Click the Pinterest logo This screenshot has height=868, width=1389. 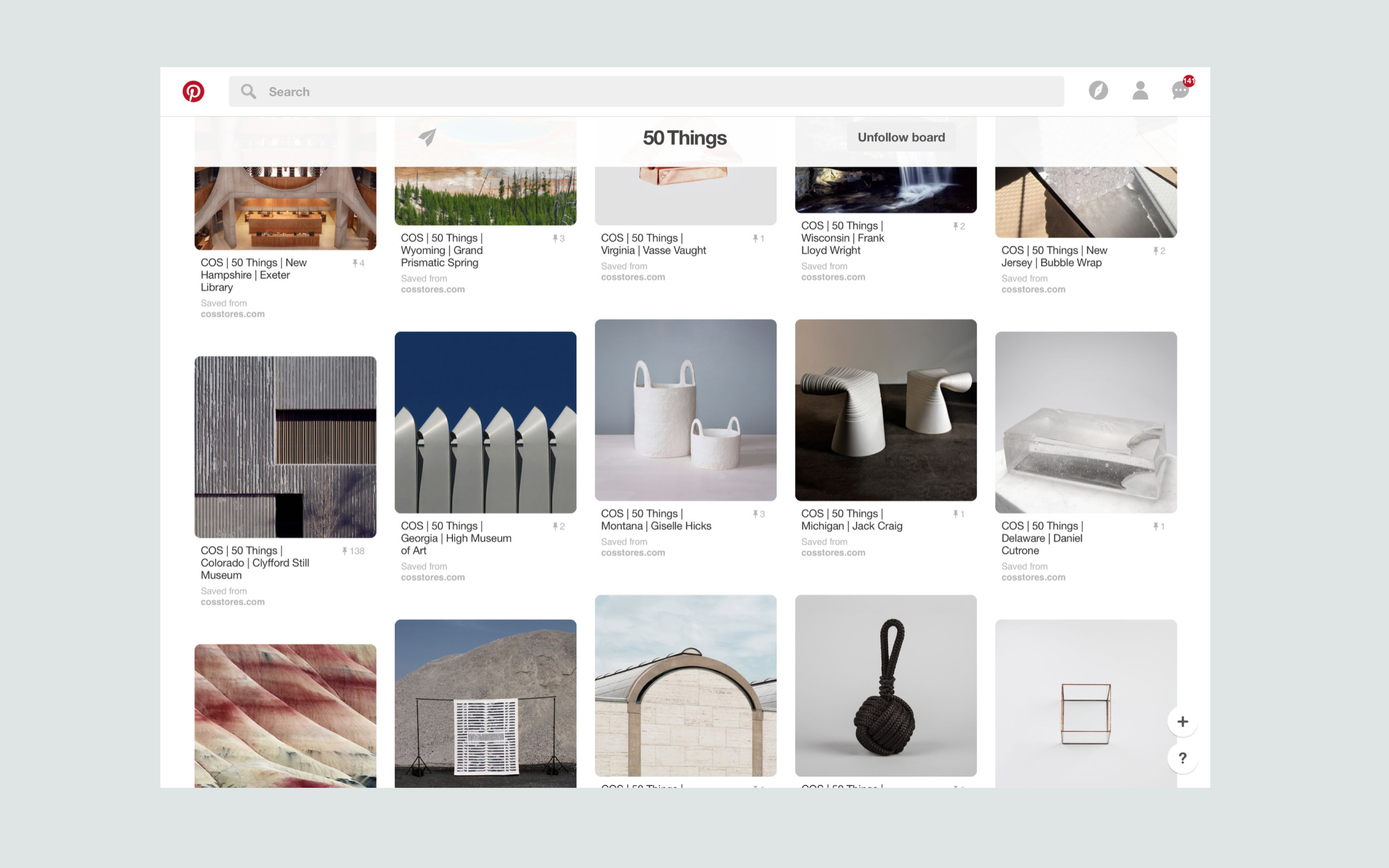click(193, 91)
